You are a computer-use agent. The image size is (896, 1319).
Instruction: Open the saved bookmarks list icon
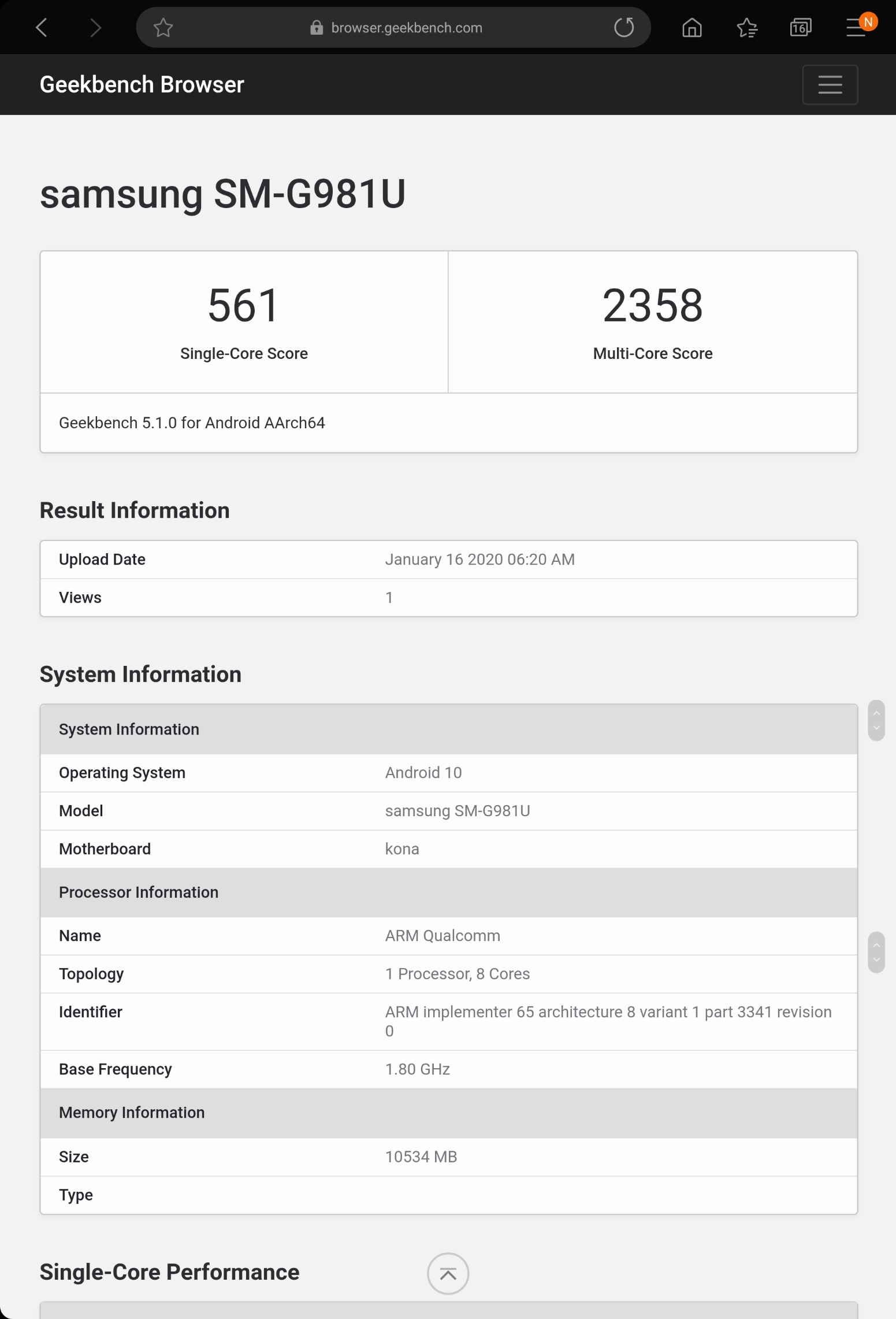click(x=746, y=27)
